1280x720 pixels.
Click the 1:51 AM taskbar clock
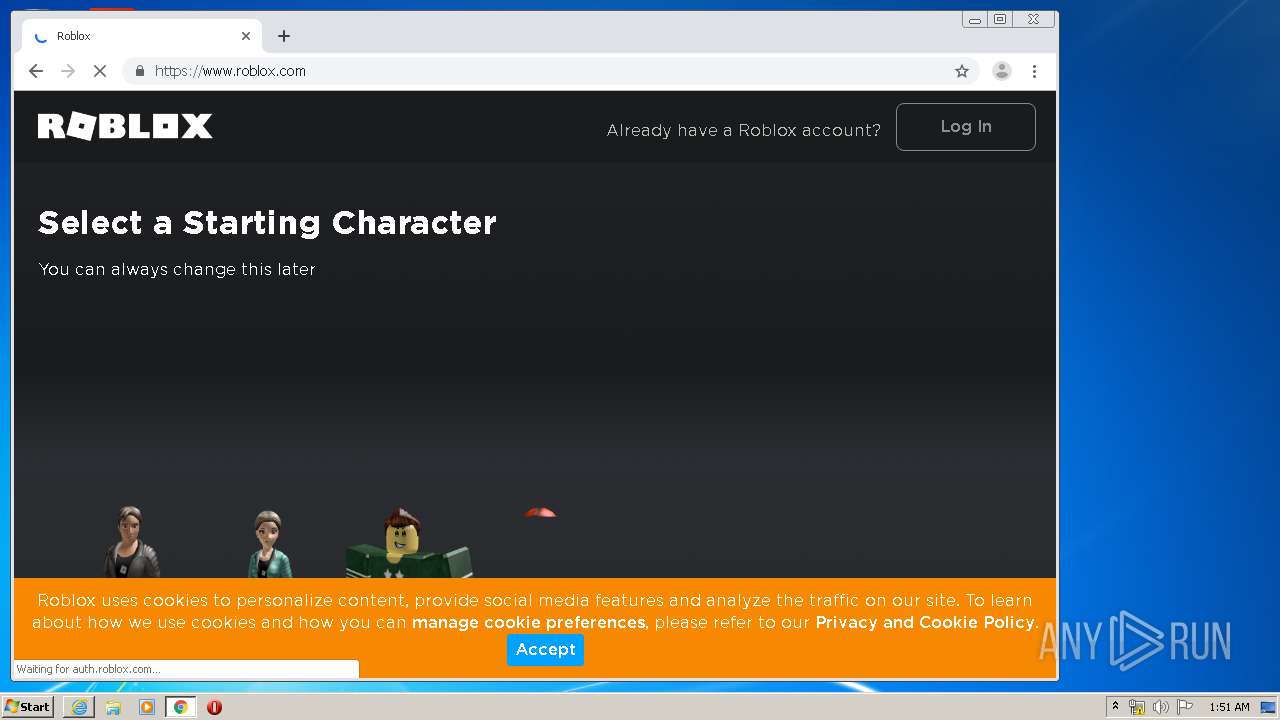click(x=1229, y=707)
